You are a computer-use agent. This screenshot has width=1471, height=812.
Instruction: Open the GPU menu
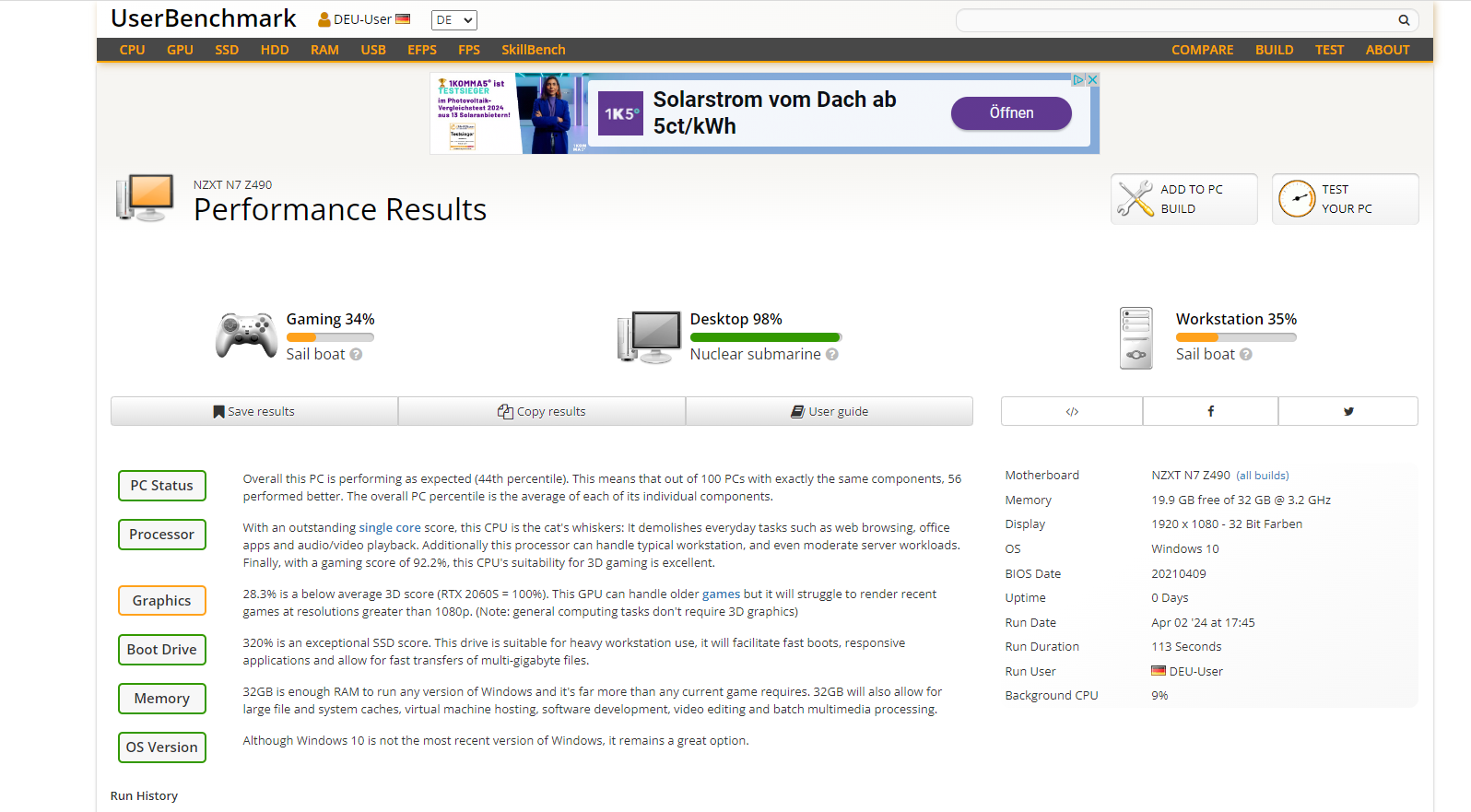point(180,50)
